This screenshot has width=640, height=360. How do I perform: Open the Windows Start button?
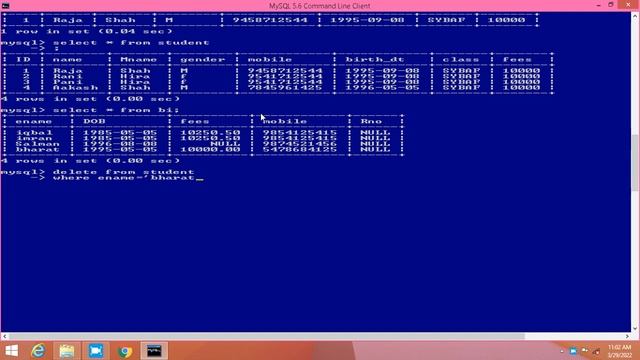click(x=11, y=351)
